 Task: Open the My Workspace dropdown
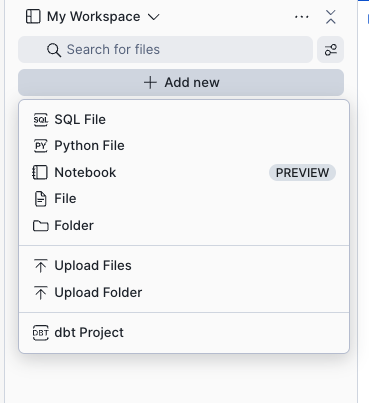point(93,17)
